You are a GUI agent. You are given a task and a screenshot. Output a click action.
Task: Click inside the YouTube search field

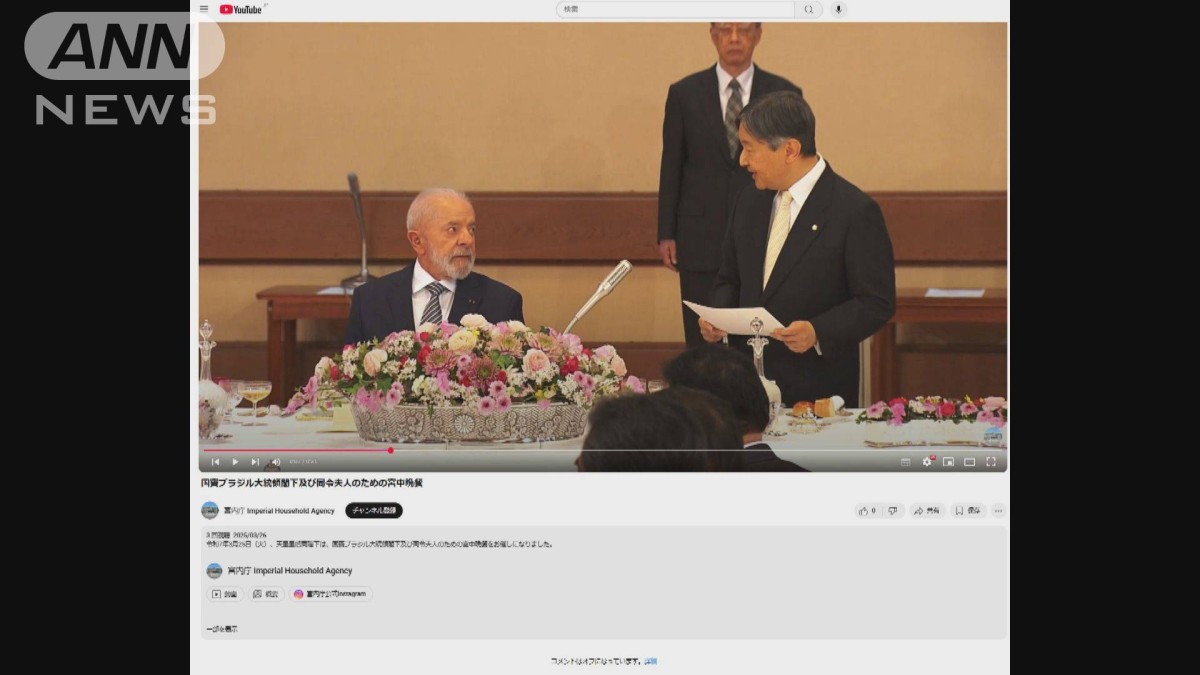click(x=675, y=9)
